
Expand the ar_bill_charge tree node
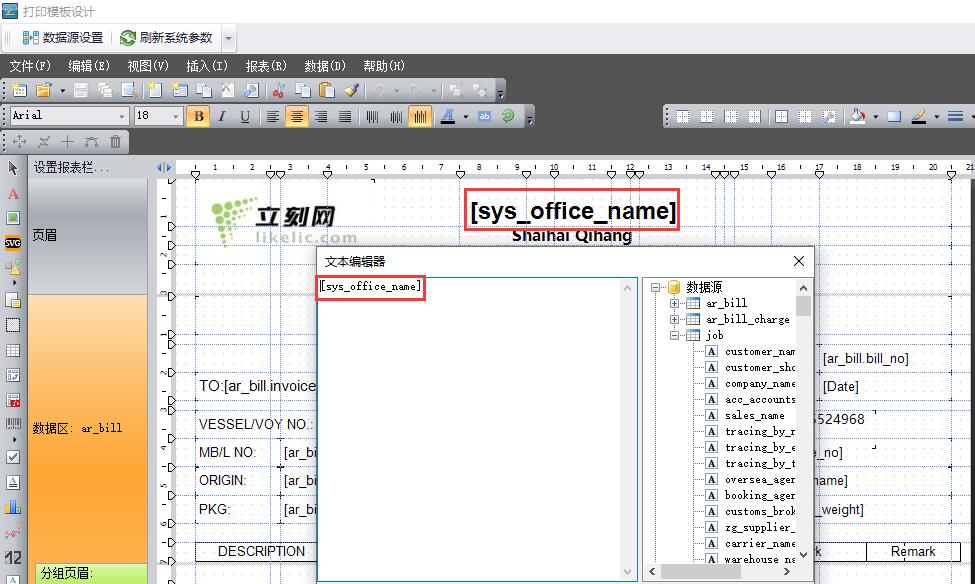(x=674, y=320)
